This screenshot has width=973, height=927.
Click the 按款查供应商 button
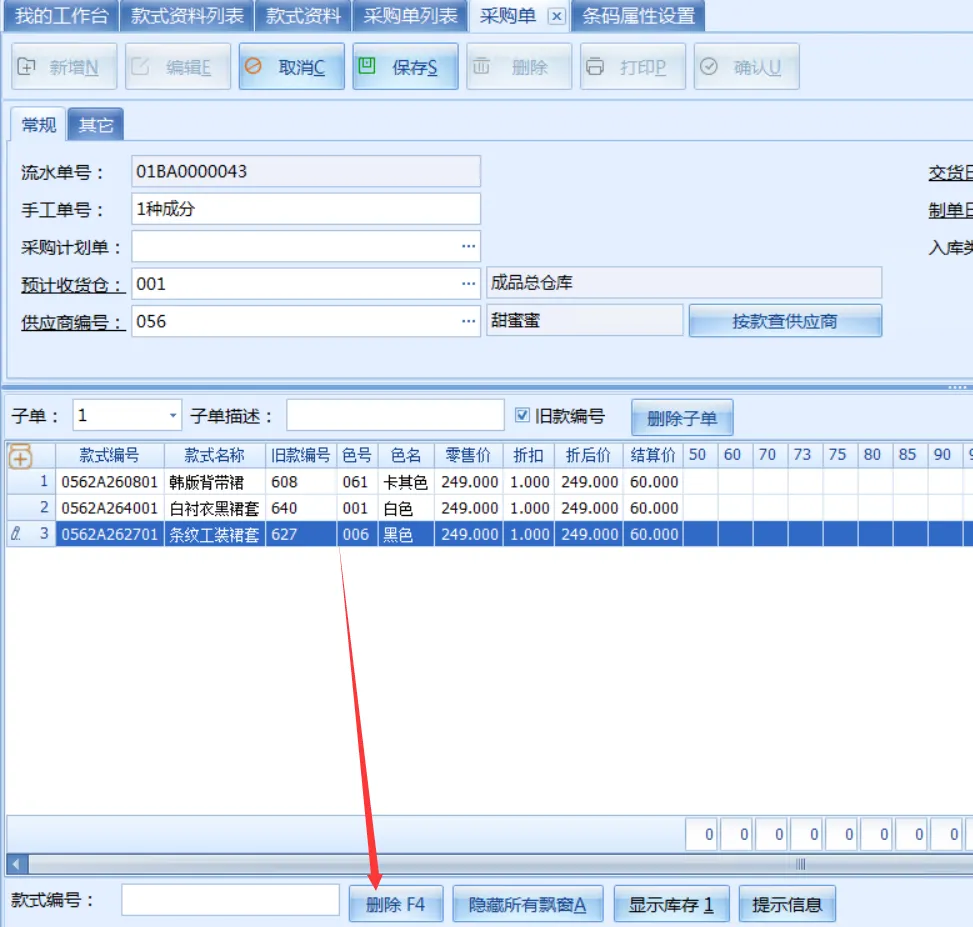pos(784,321)
